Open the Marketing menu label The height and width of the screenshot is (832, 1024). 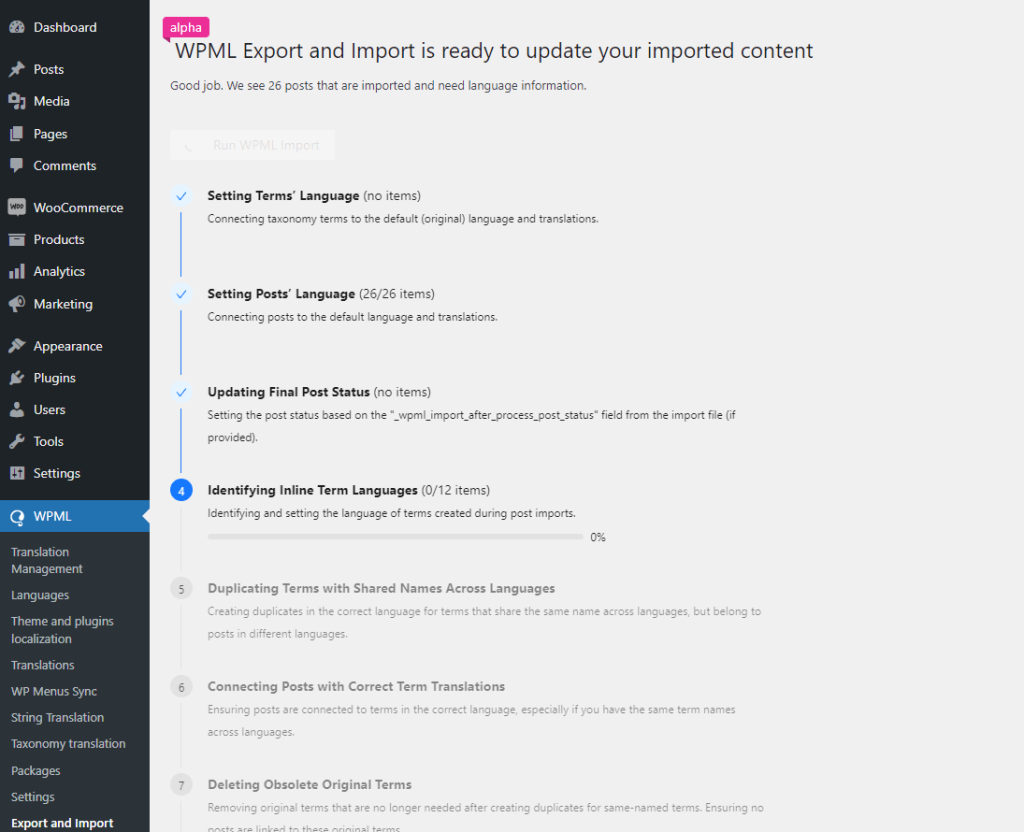pyautogui.click(x=63, y=304)
